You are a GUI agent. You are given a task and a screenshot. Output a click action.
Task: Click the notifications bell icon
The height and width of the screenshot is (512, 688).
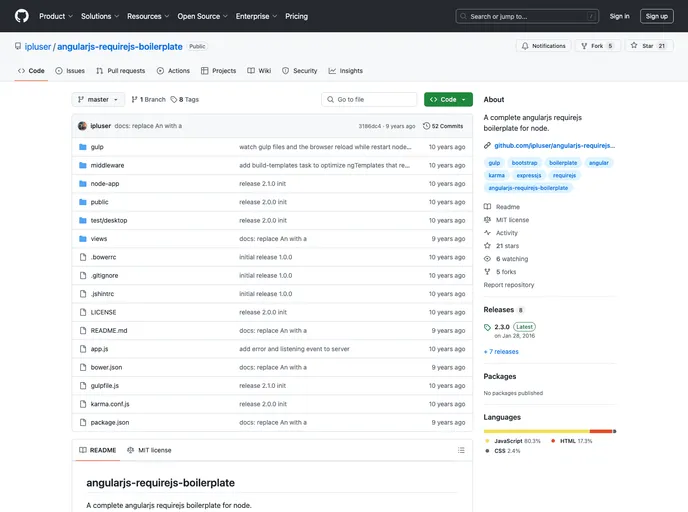point(525,46)
